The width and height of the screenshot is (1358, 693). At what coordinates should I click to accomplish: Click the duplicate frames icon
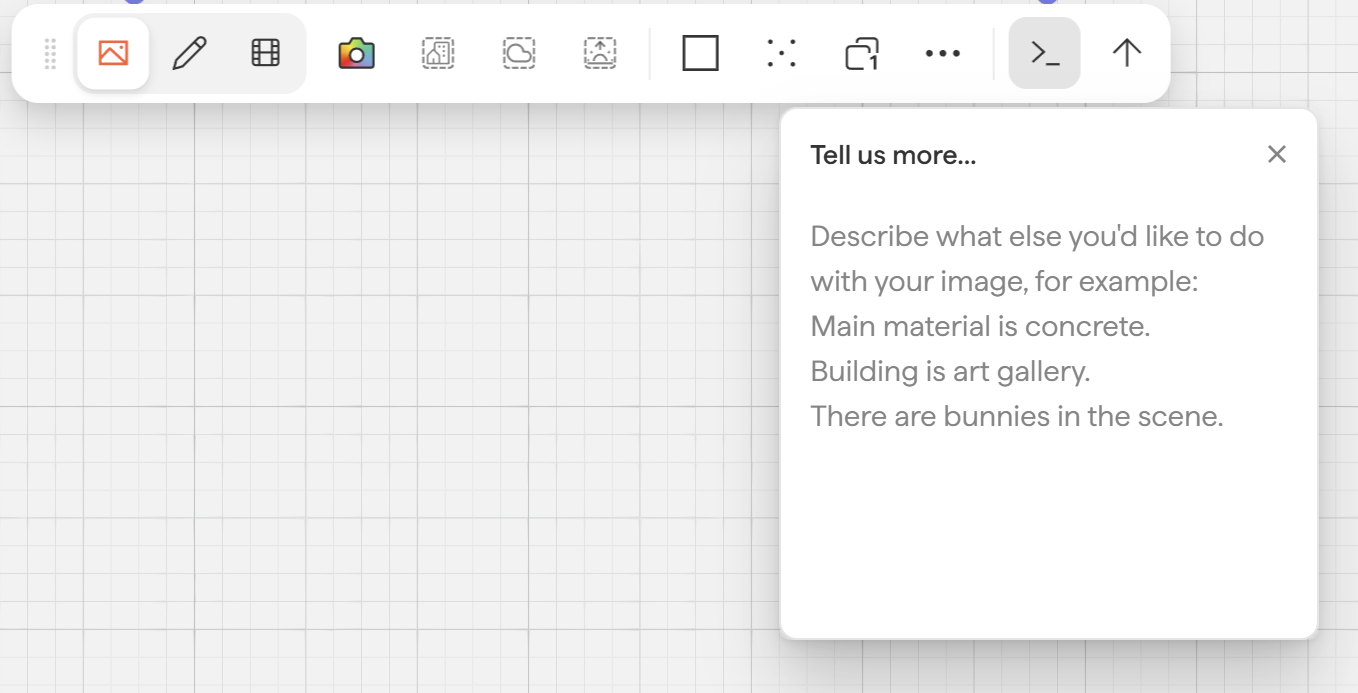click(862, 53)
